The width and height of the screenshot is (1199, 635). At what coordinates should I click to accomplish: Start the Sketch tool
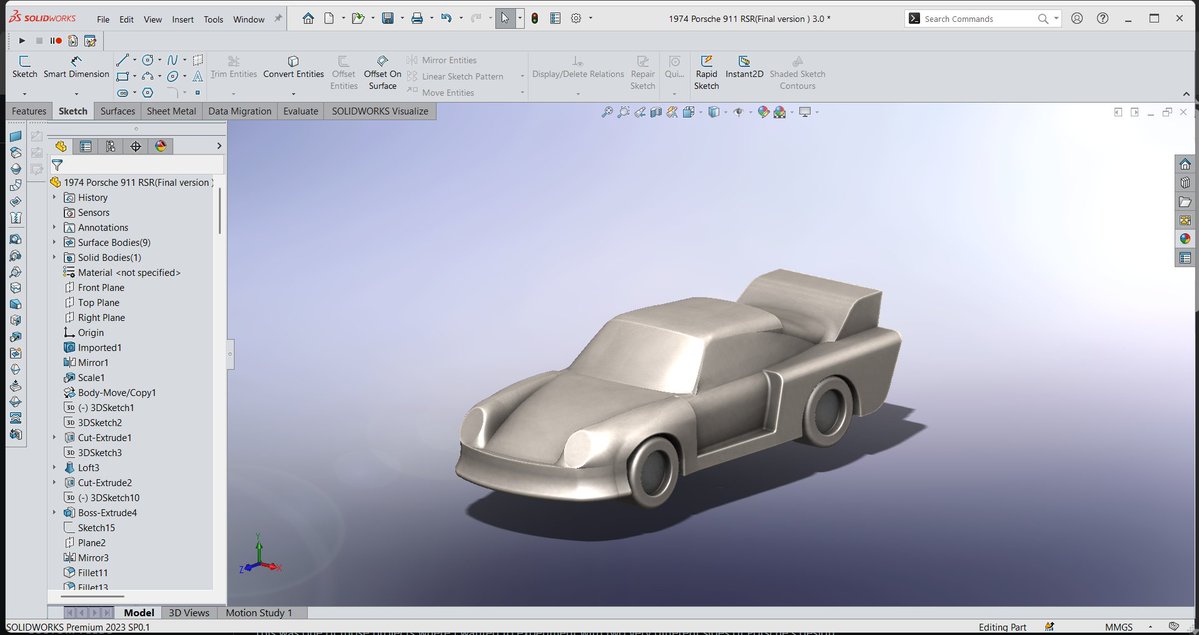[24, 67]
